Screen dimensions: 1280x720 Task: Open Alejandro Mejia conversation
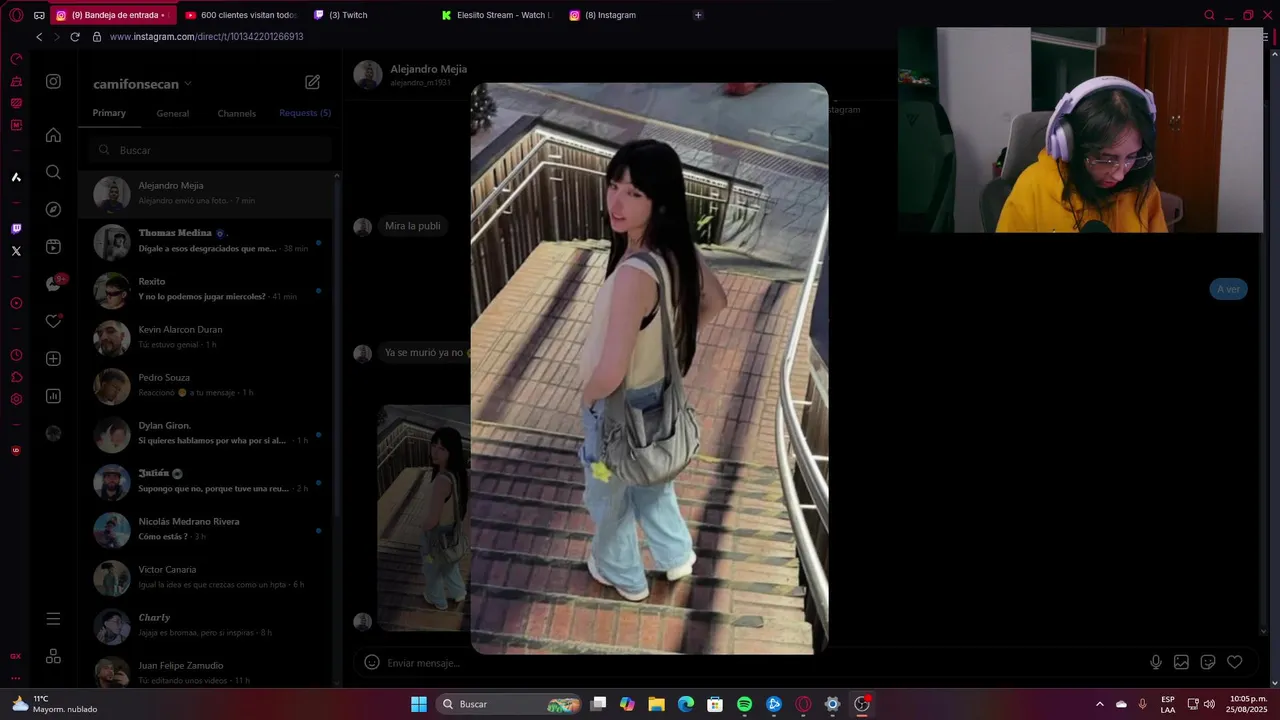(207, 194)
